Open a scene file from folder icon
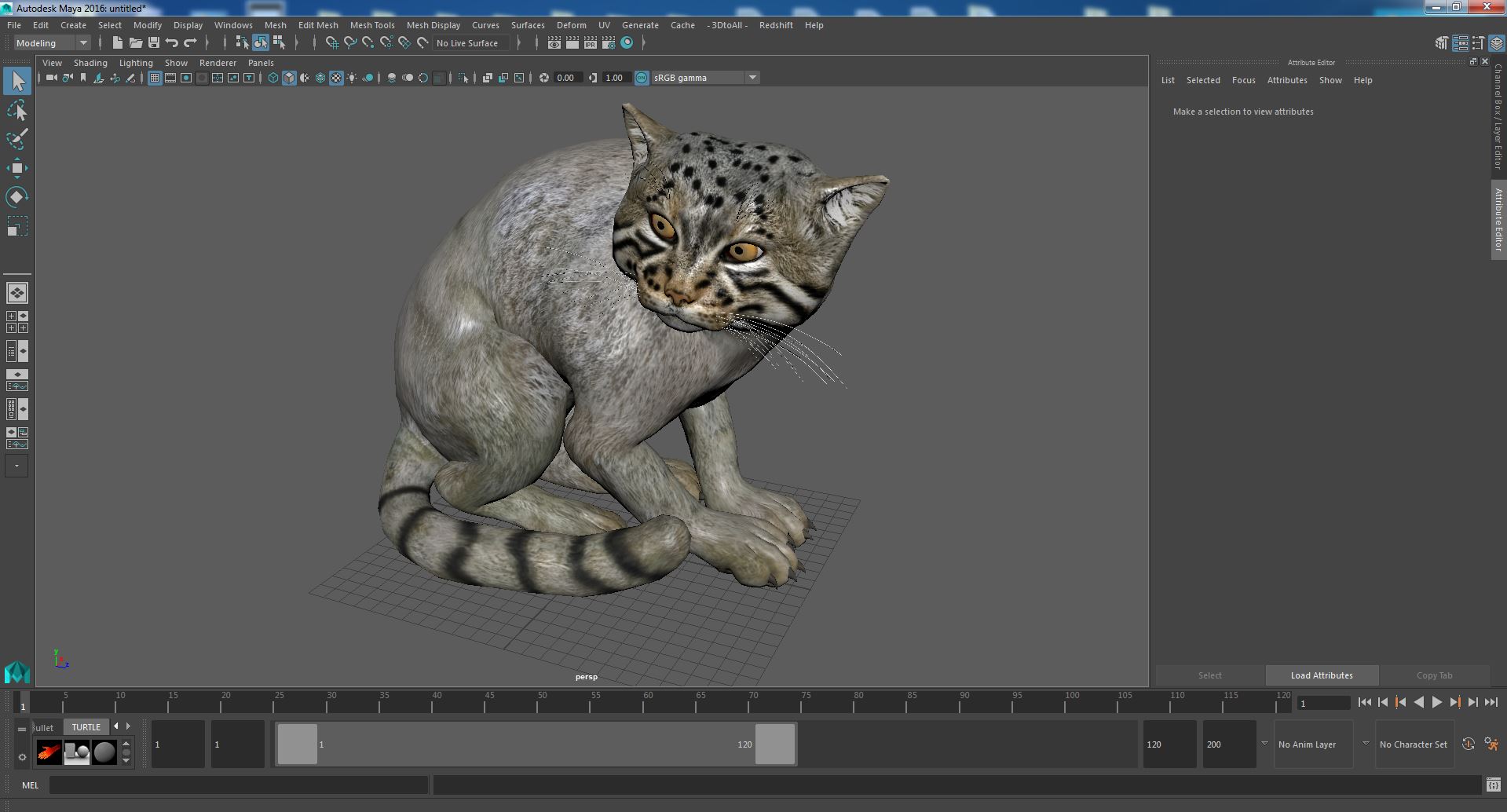 point(136,43)
